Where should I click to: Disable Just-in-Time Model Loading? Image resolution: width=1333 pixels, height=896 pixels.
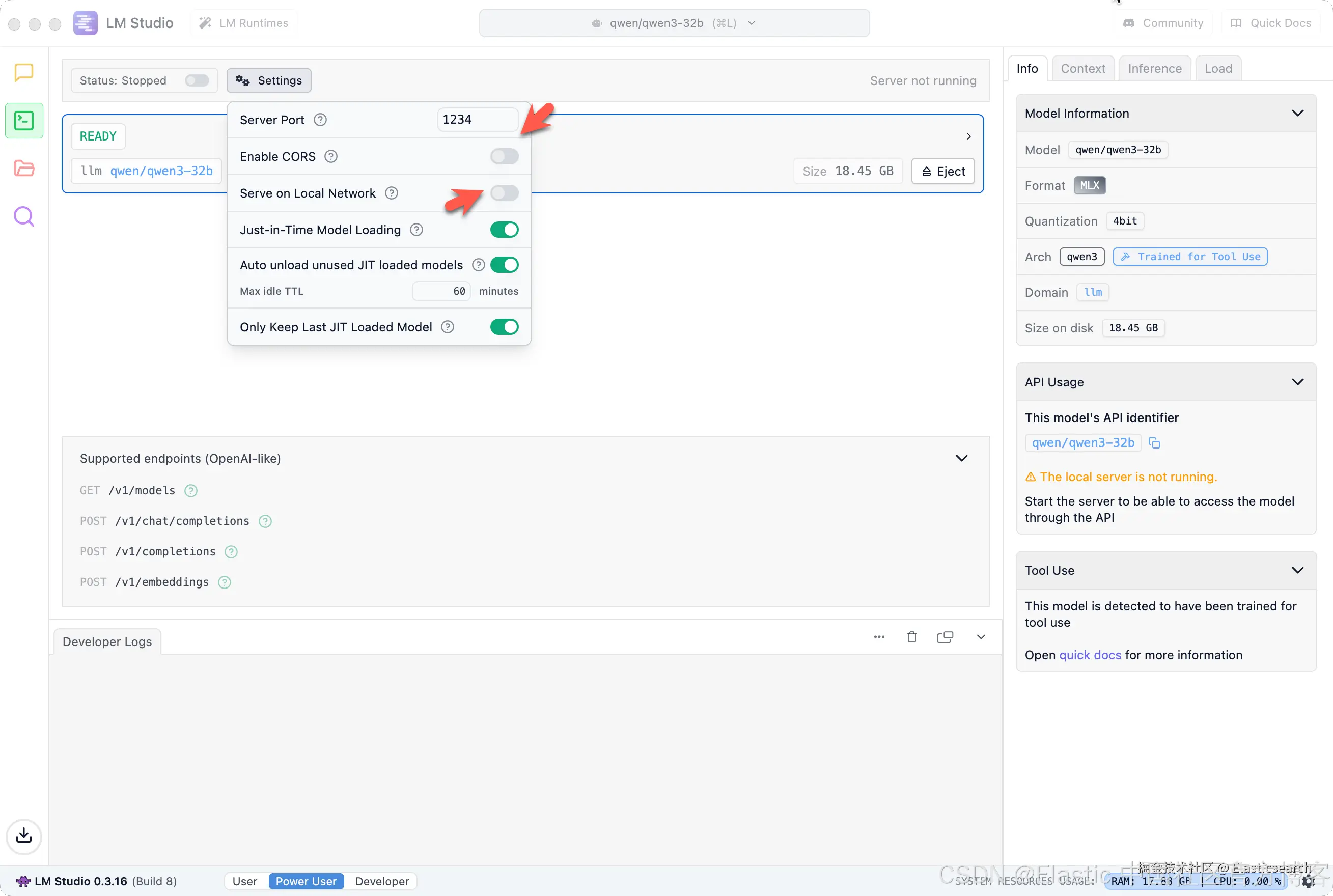pos(504,230)
